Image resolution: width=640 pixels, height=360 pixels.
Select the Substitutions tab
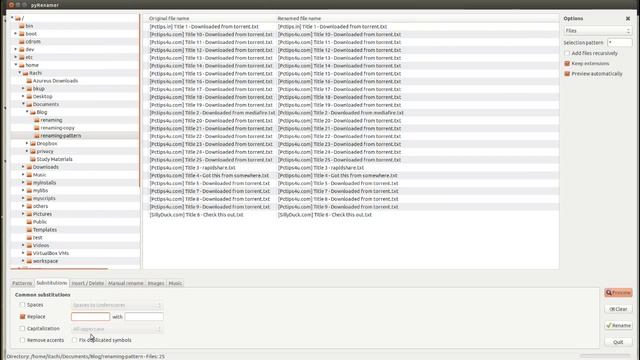pyautogui.click(x=51, y=283)
